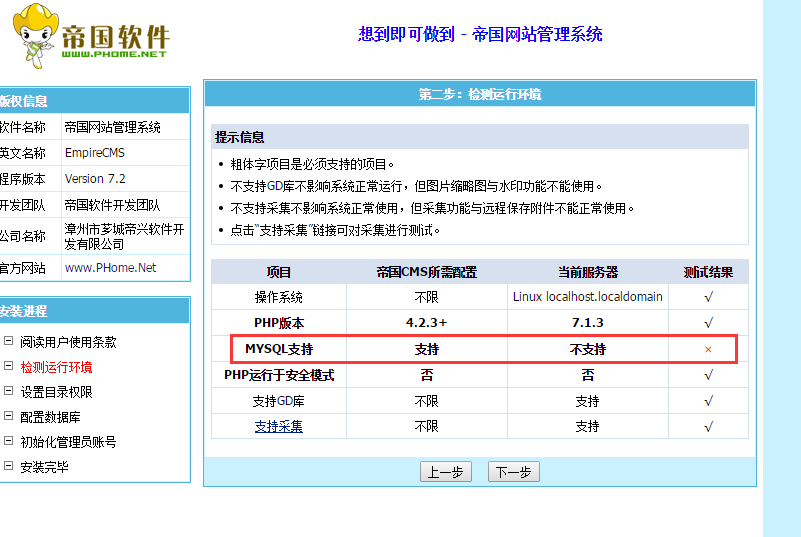Viewport: 801px width, 537px height.
Task: Click the red × in MYSQL支持 row
Action: point(708,349)
